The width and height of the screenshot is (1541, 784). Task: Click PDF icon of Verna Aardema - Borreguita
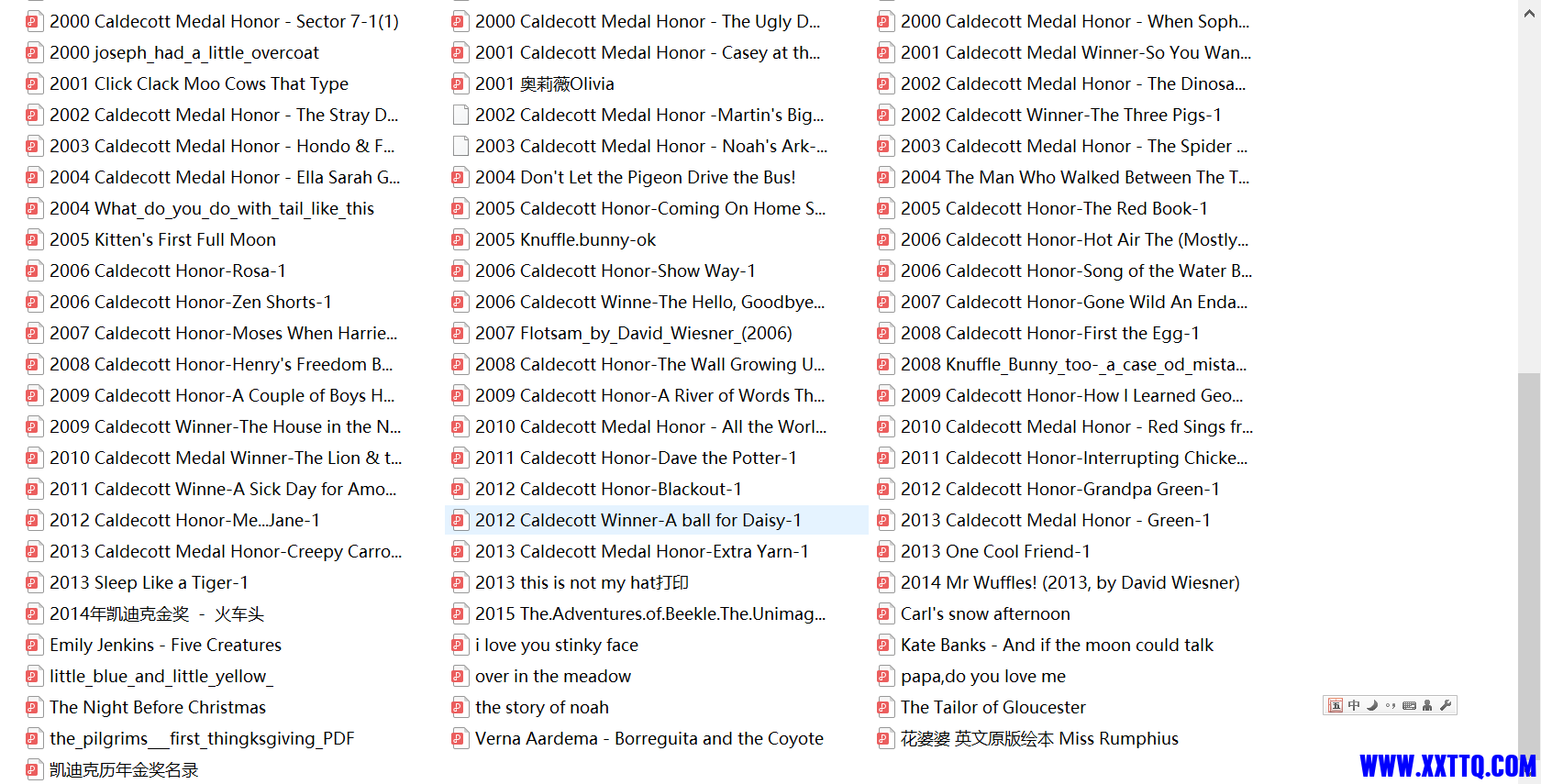459,738
